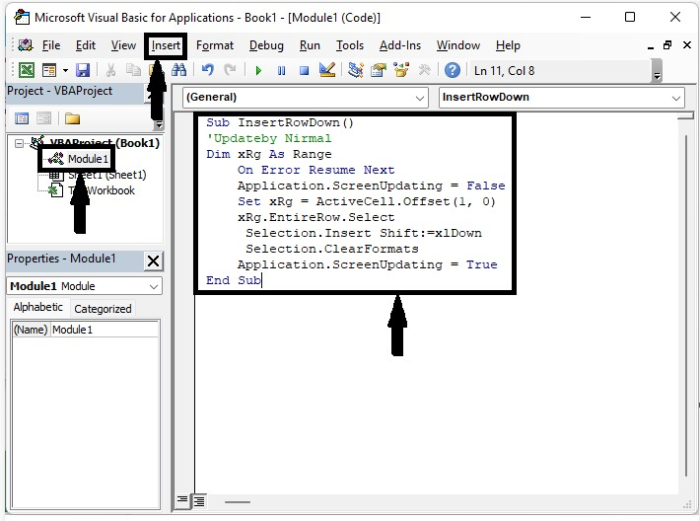Click the 'Dim xRg As Range' line
Viewport: 700px width, 521px height.
pos(269,154)
